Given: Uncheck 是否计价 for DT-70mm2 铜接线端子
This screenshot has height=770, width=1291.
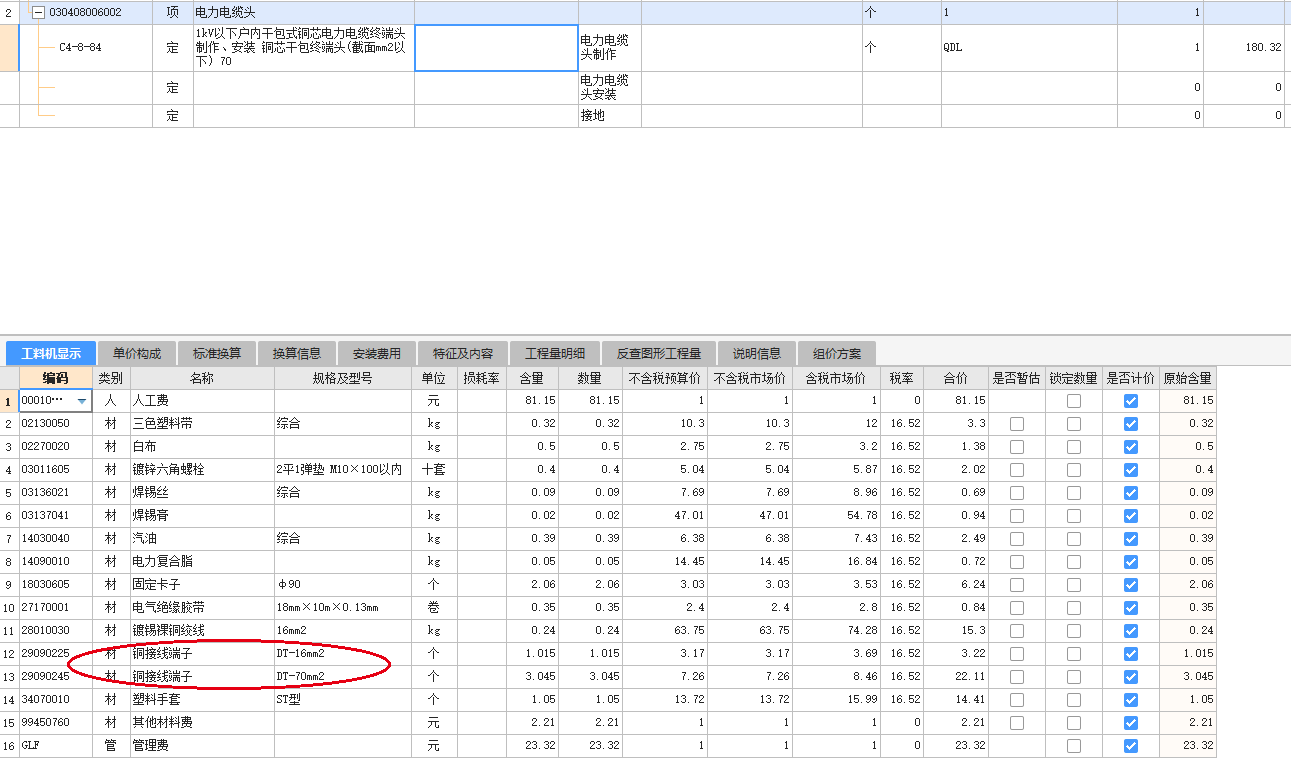Looking at the screenshot, I should click(x=1131, y=676).
